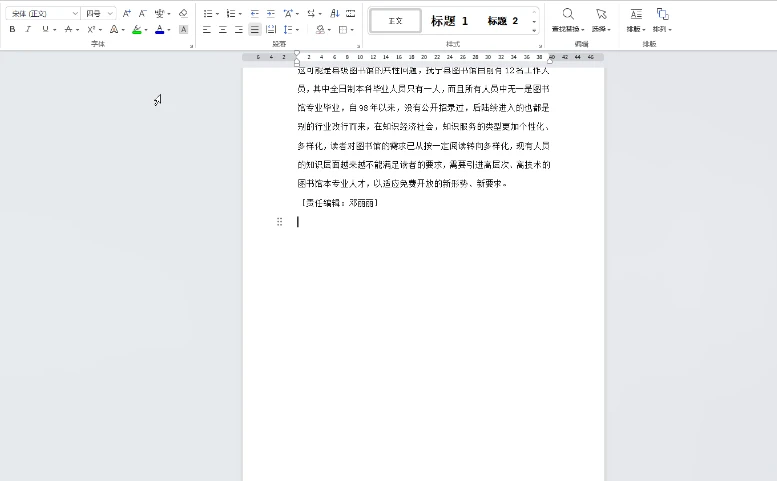Image resolution: width=777 pixels, height=481 pixels.
Task: Apply 标题 1 heading style
Action: (x=449, y=21)
